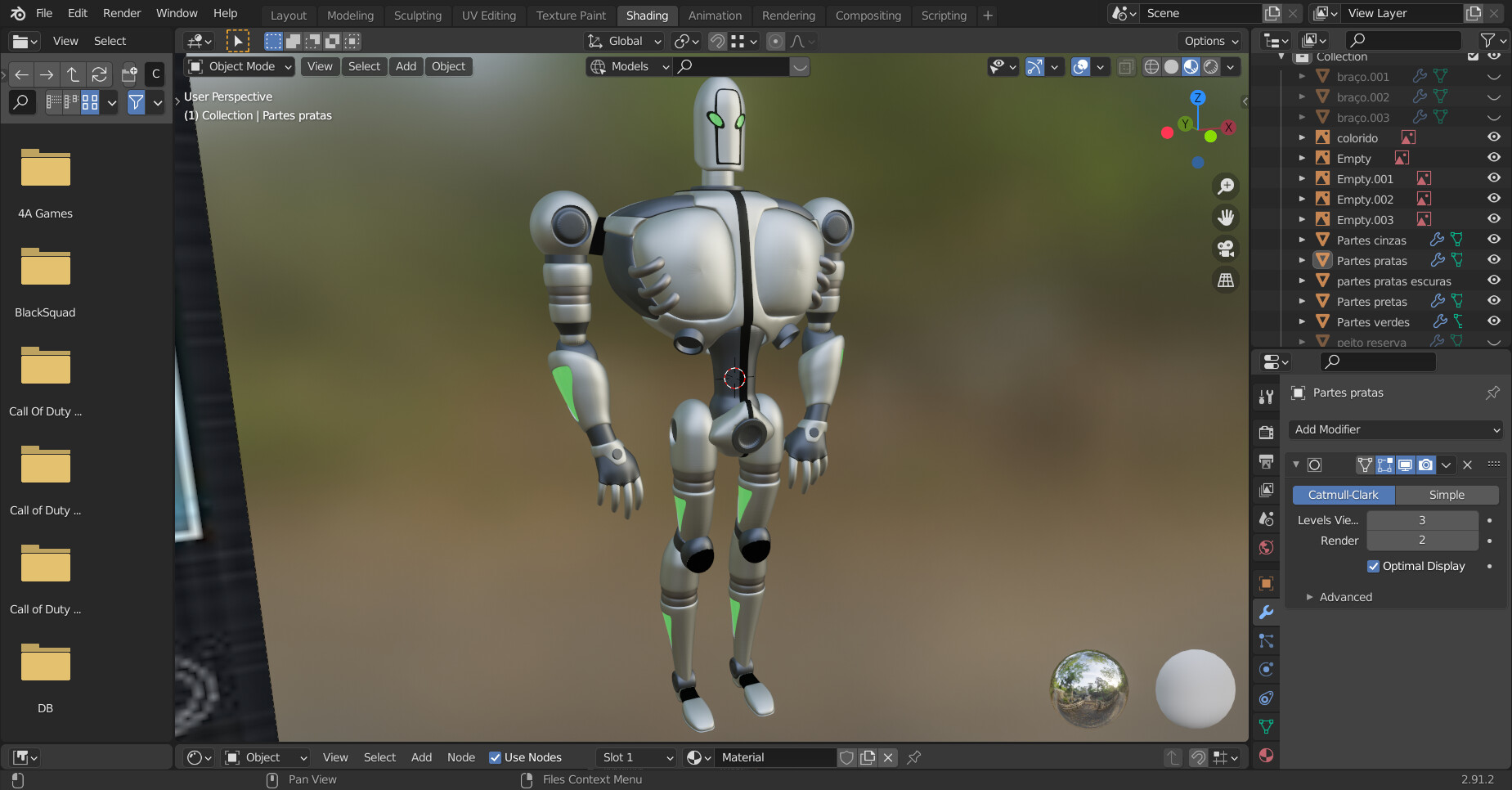Click the zoom magnifier in the viewport gizmos
This screenshot has width=1512, height=790.
click(1225, 186)
